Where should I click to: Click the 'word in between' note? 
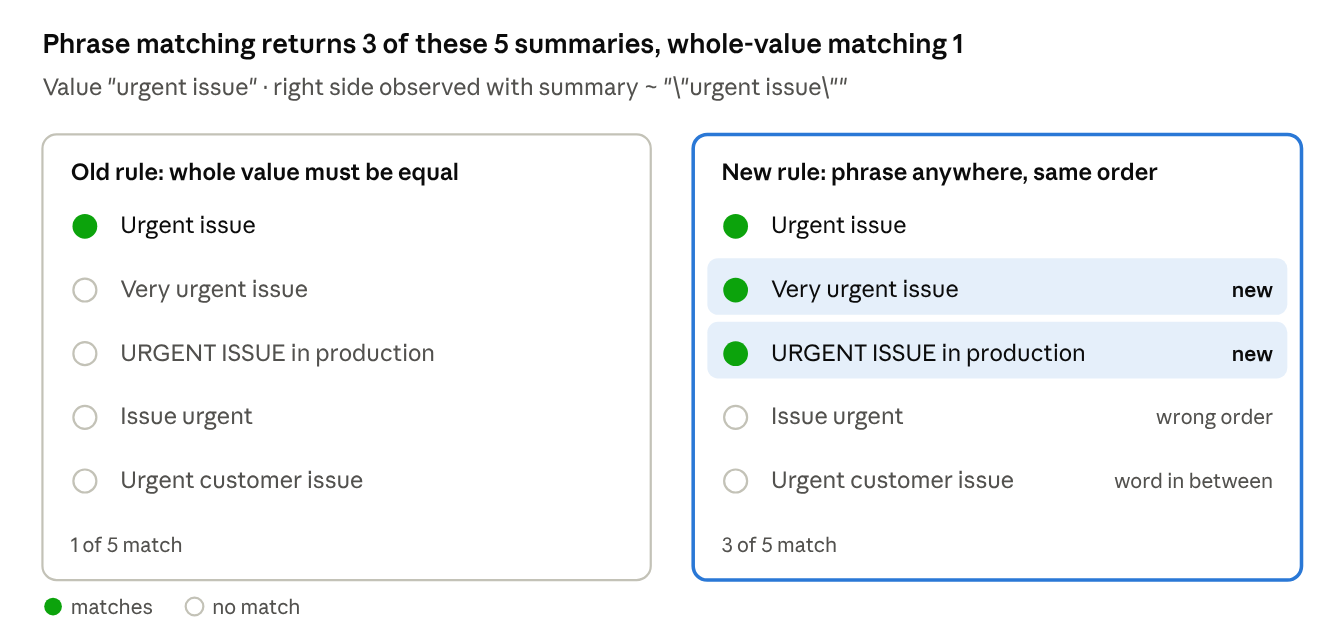pyautogui.click(x=1193, y=481)
